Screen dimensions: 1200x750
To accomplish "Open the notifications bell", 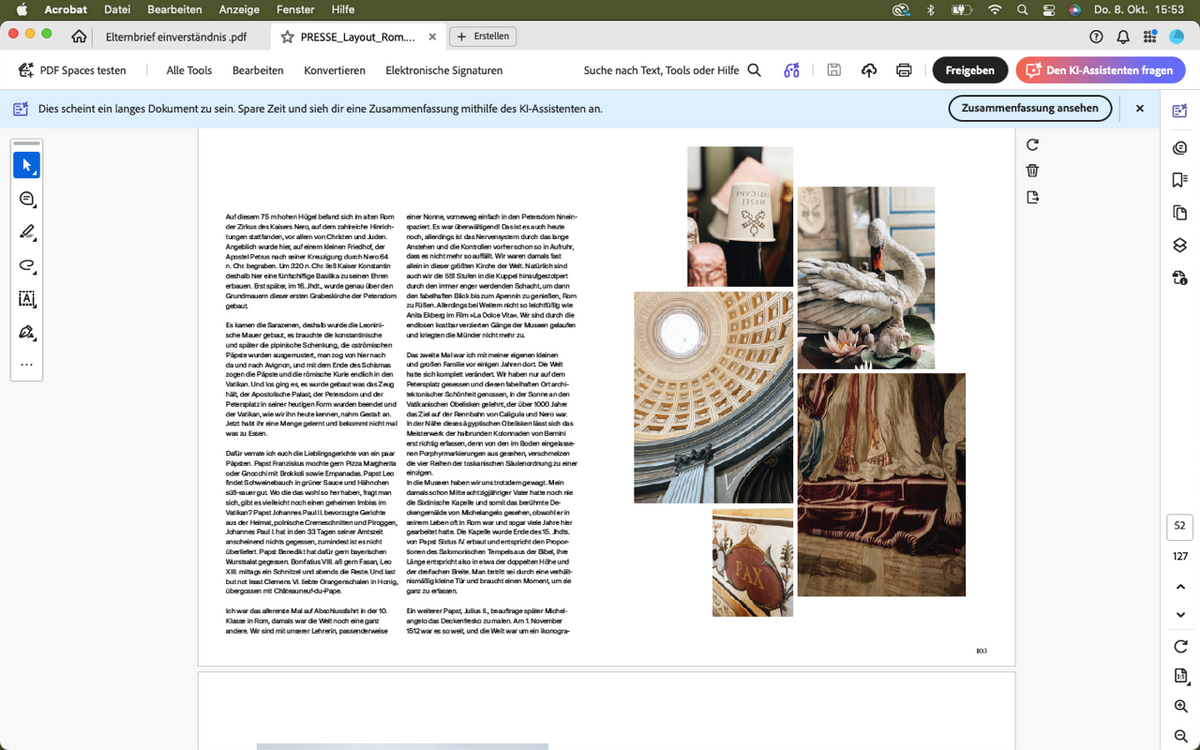I will (x=1123, y=36).
